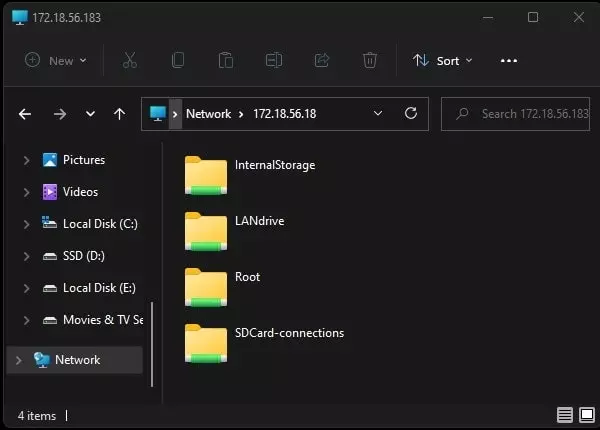This screenshot has height=430, width=600.
Task: Open the New item menu
Action: click(x=56, y=60)
